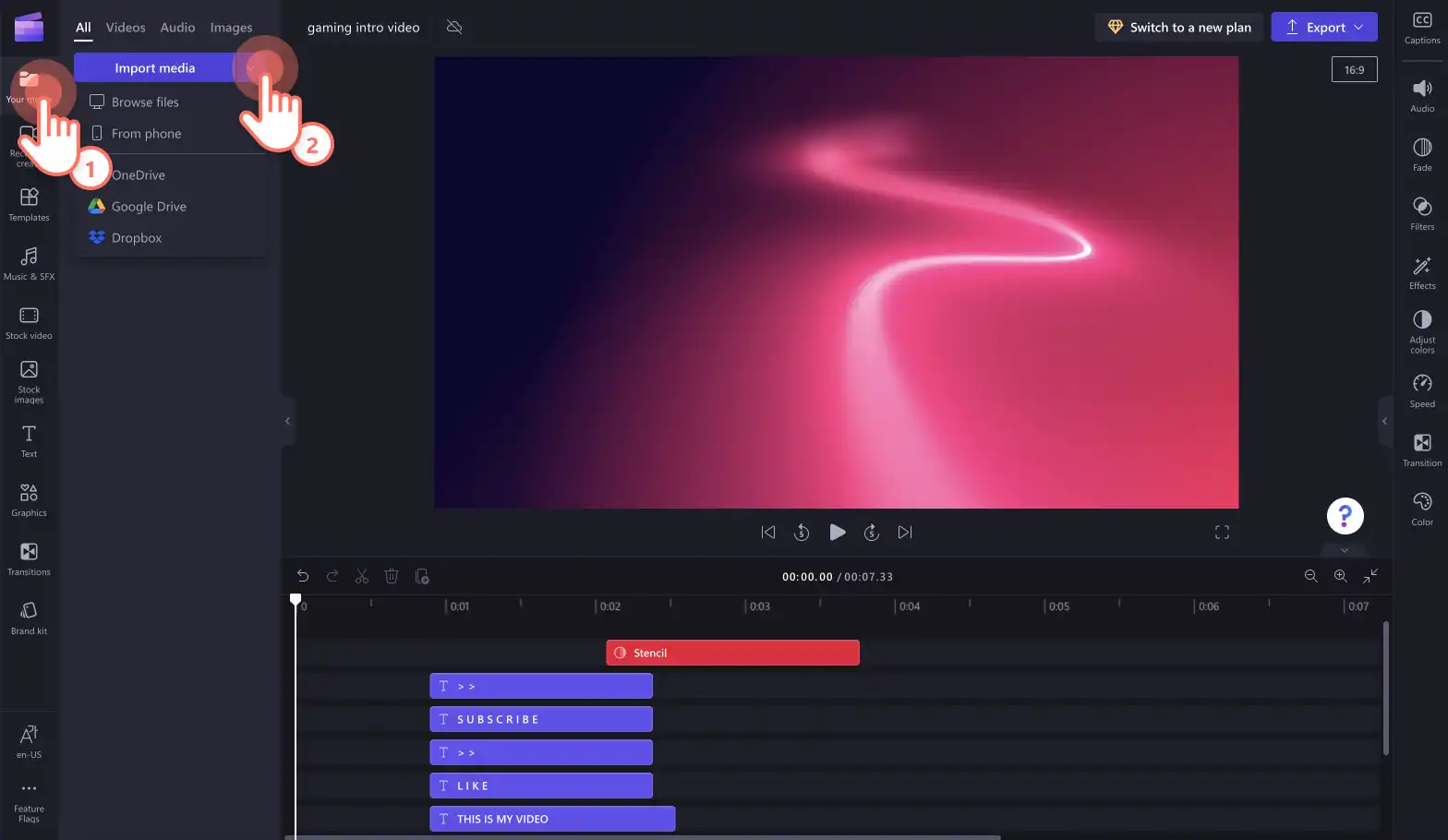Redo the last timeline action
Viewport: 1448px width, 840px height.
pos(332,576)
